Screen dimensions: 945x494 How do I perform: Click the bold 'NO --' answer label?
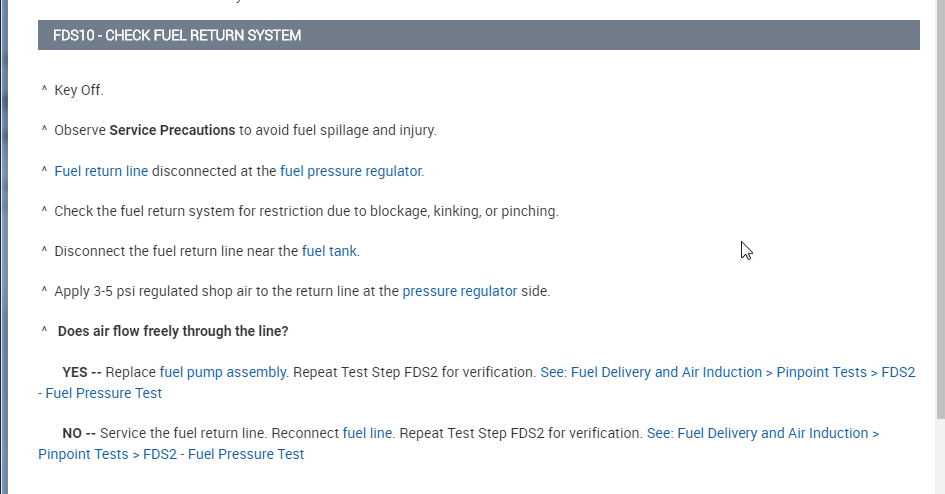point(78,433)
